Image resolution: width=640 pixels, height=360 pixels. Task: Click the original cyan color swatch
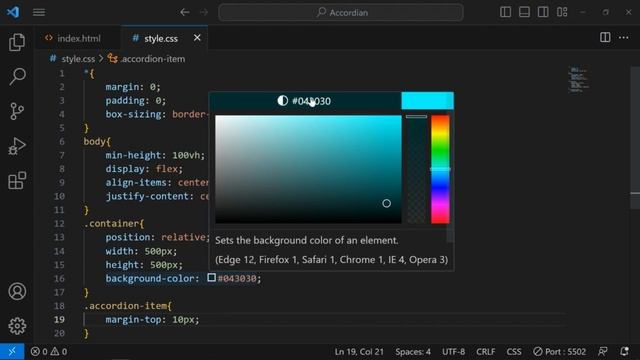tap(427, 101)
